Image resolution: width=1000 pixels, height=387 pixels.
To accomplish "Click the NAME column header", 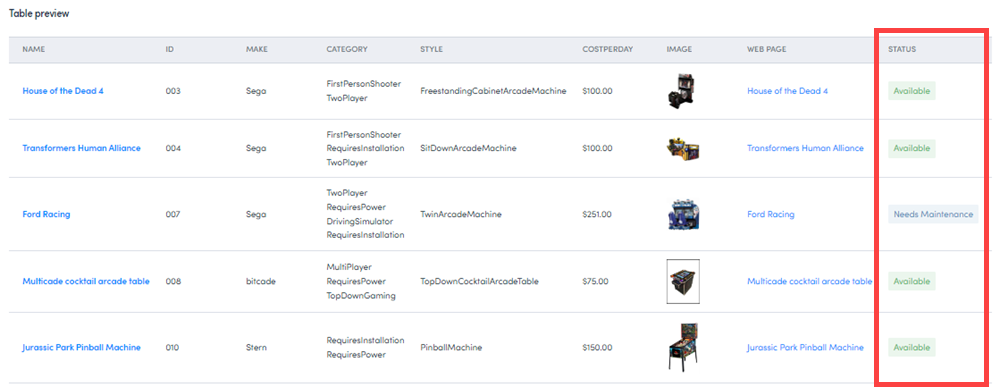I will (34, 49).
